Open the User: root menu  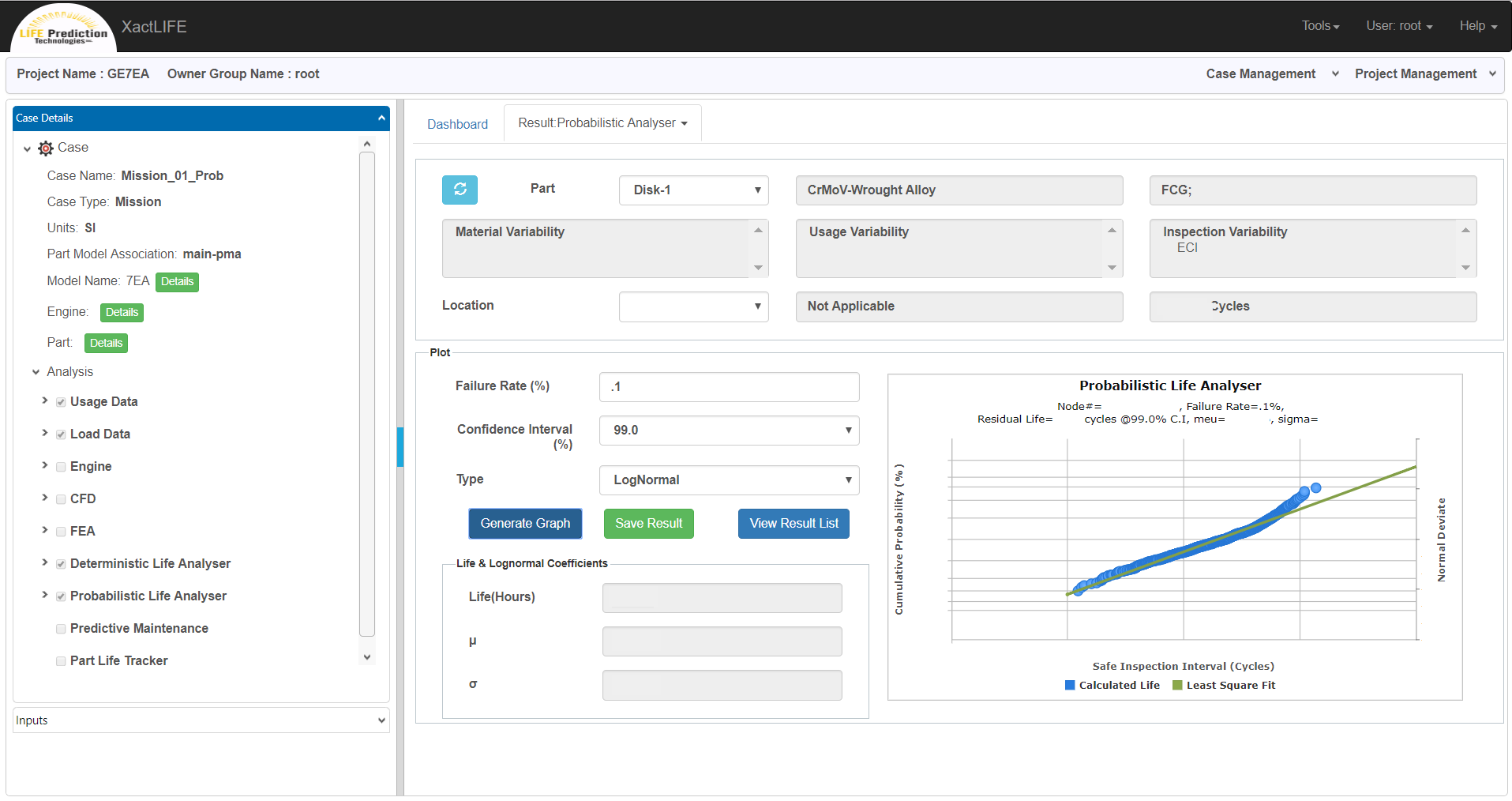tap(1399, 26)
